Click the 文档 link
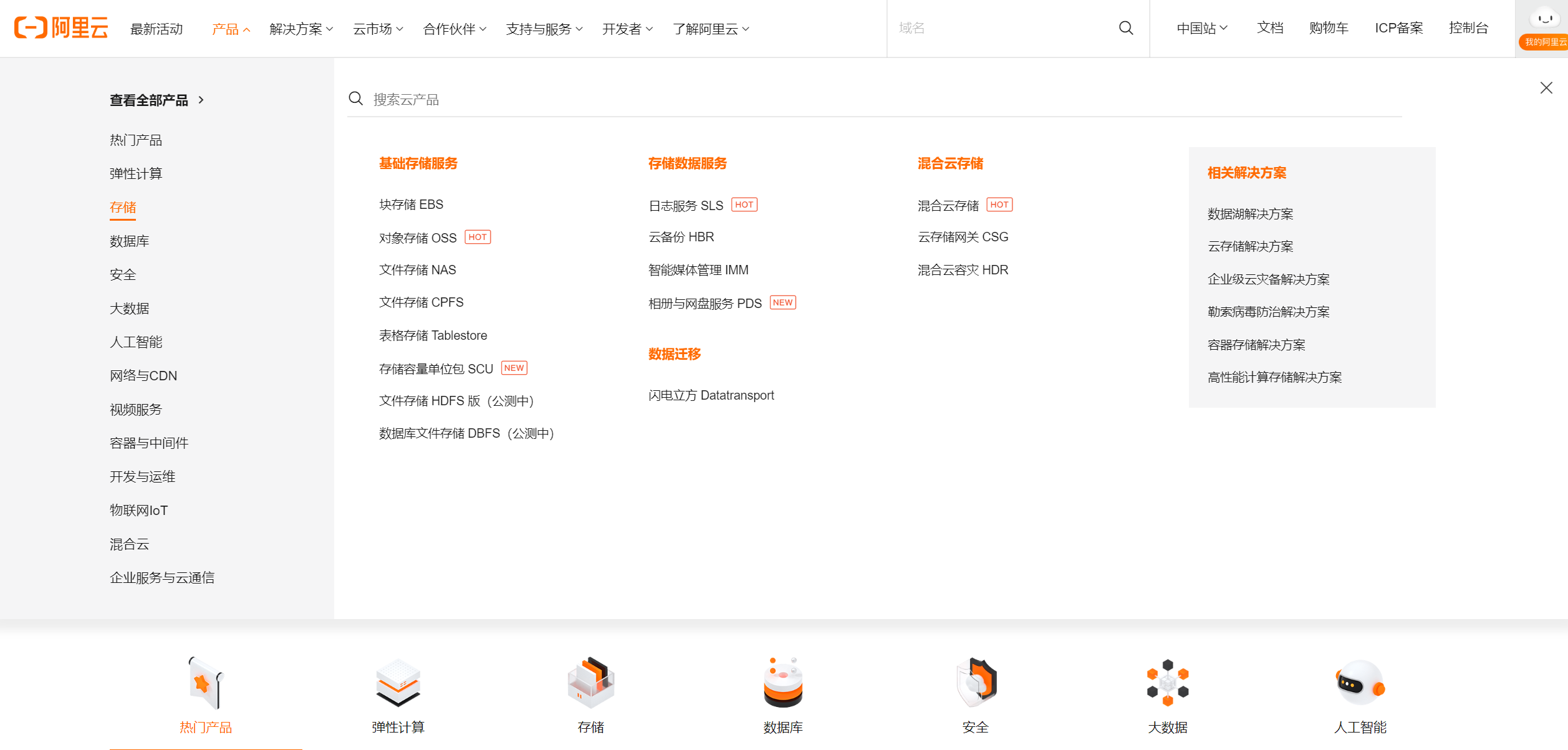Viewport: 1568px width, 750px height. click(x=1270, y=28)
